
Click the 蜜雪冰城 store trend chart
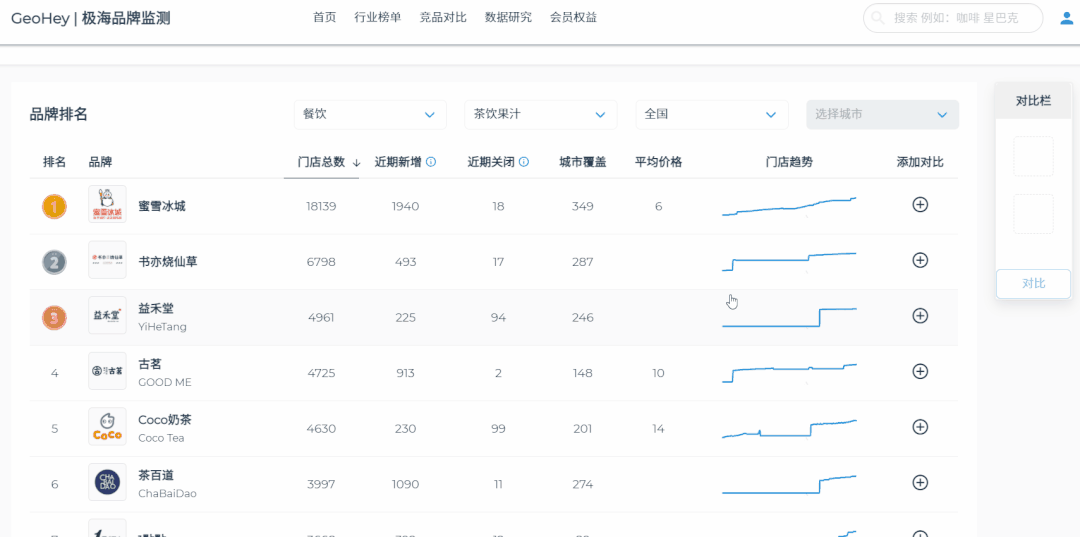pyautogui.click(x=789, y=207)
